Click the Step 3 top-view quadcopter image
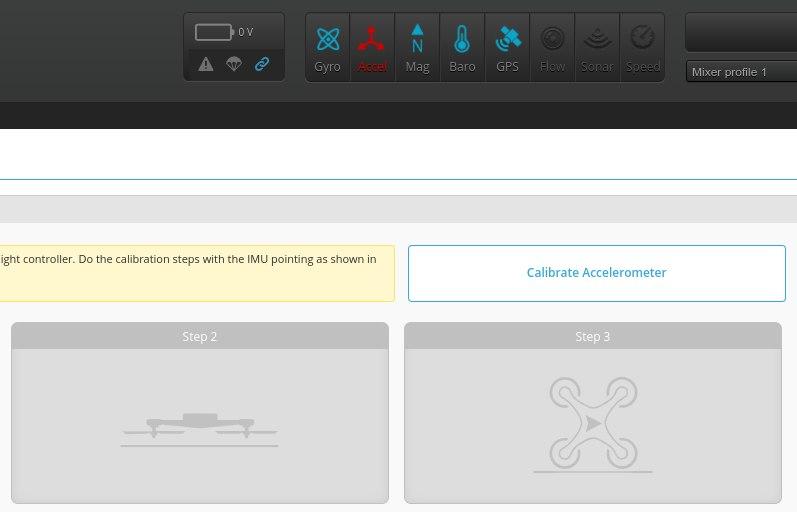This screenshot has height=512, width=797. click(593, 424)
